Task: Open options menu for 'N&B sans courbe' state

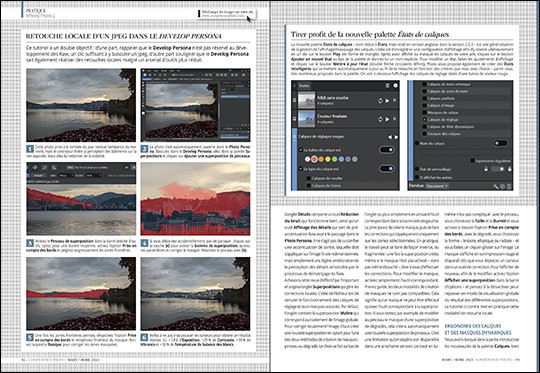Action: [x=395, y=101]
